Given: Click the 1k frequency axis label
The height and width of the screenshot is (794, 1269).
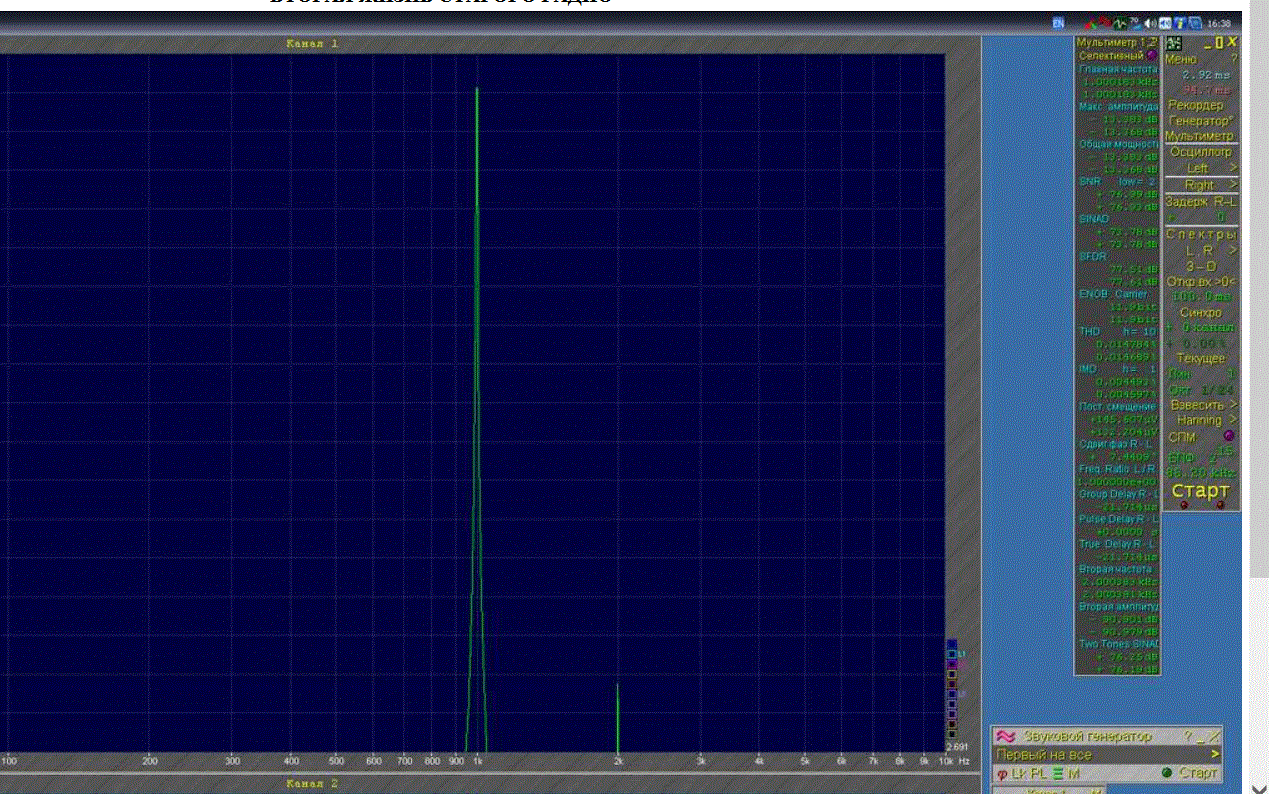Looking at the screenshot, I should [x=478, y=761].
